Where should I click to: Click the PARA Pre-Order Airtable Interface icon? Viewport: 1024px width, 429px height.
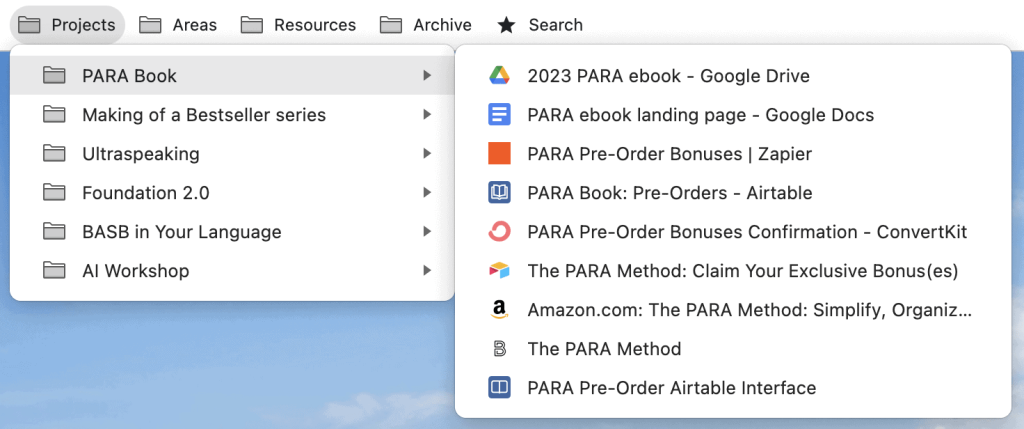coord(499,388)
